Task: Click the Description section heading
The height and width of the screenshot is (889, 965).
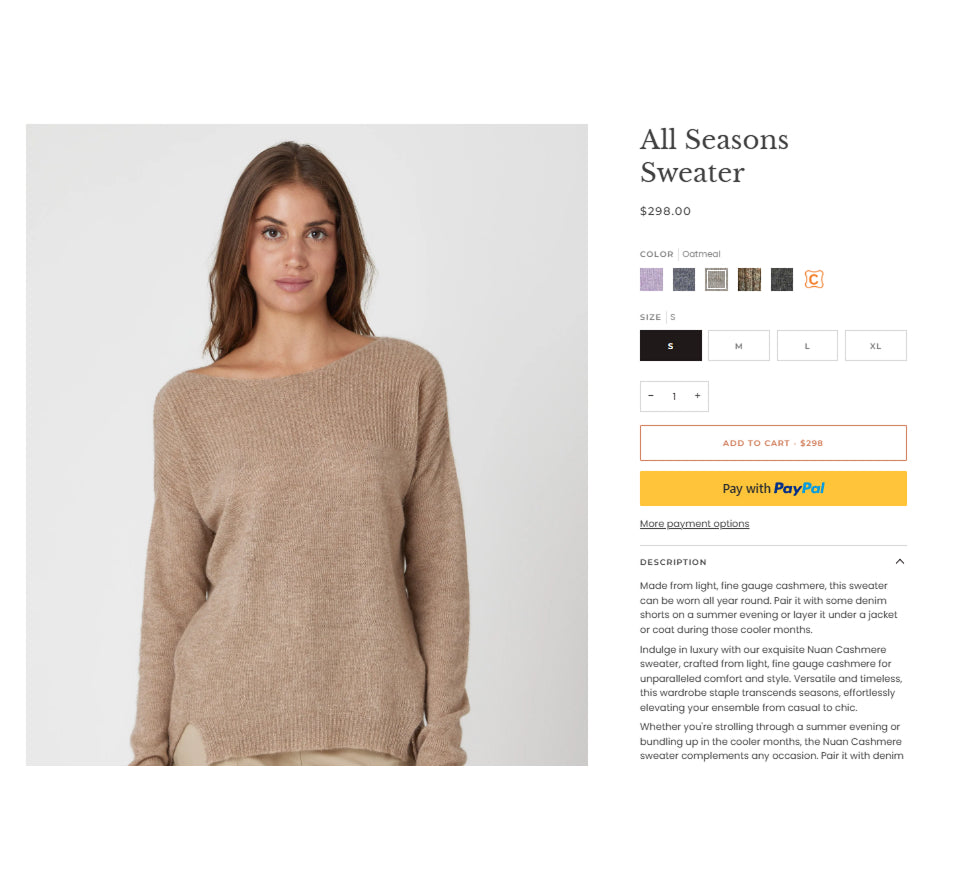Action: pos(673,562)
